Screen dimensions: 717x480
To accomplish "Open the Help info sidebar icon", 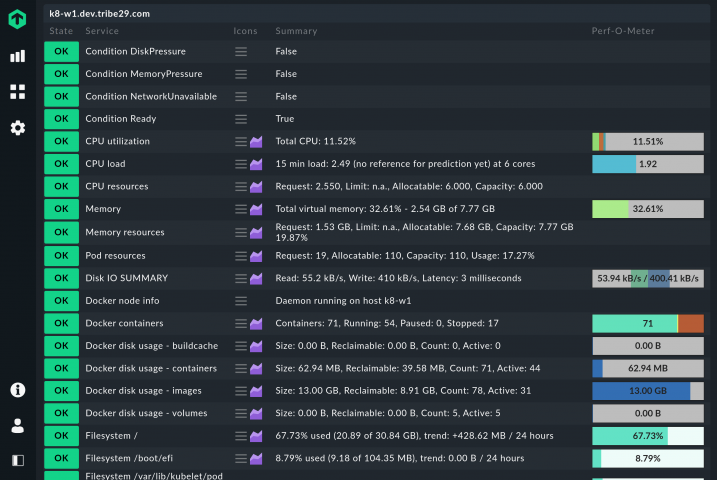I will [x=17, y=390].
